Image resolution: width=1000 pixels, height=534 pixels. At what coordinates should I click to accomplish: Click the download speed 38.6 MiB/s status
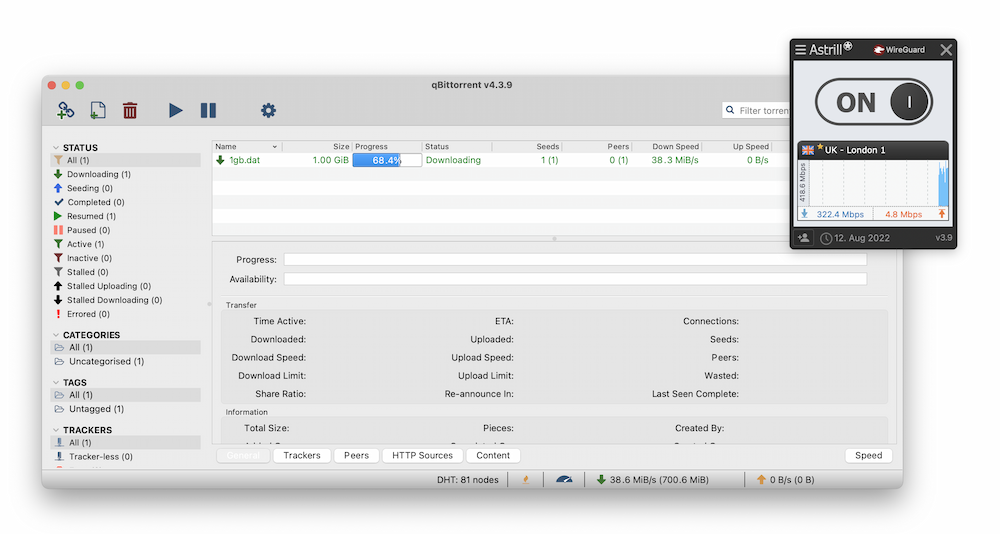652,480
